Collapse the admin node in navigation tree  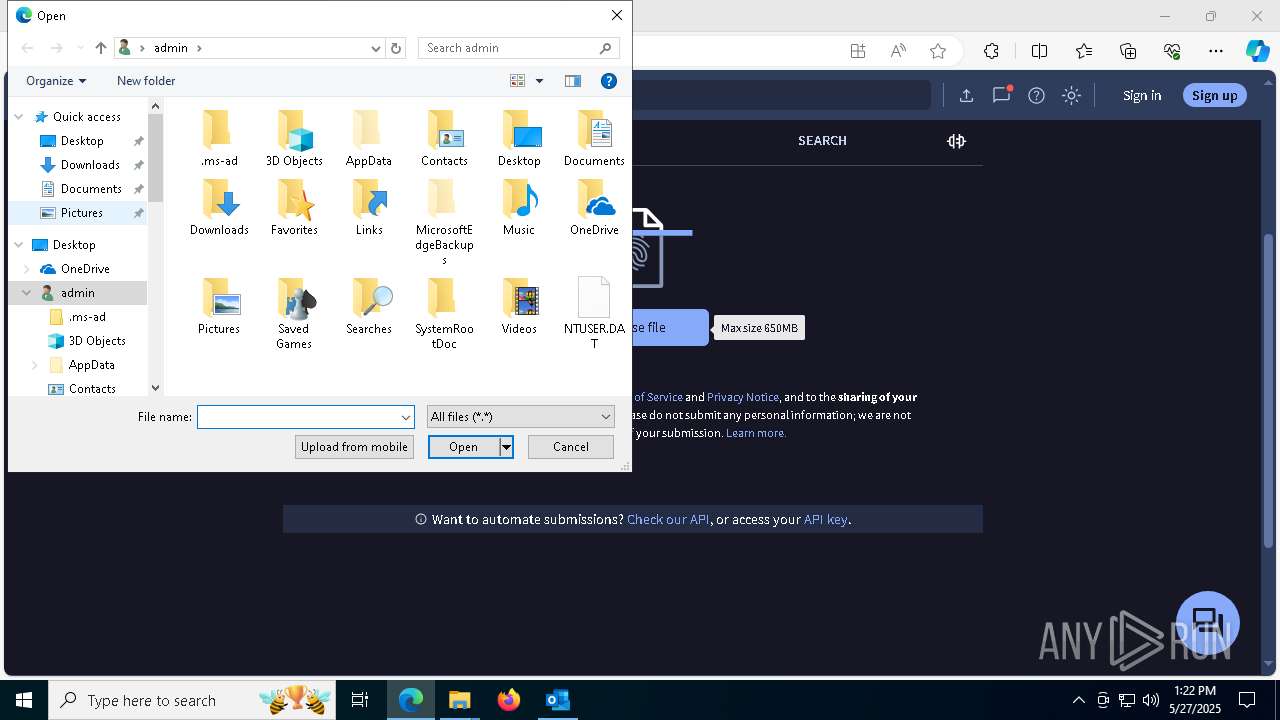(x=26, y=293)
